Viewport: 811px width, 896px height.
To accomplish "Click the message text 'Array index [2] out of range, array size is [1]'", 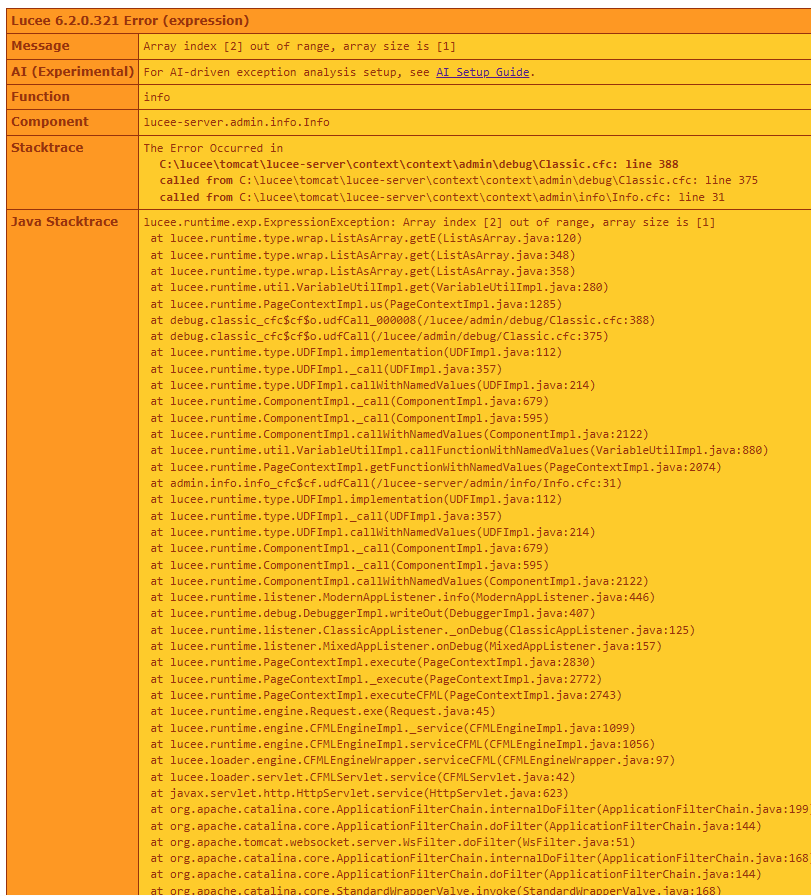I will click(299, 46).
